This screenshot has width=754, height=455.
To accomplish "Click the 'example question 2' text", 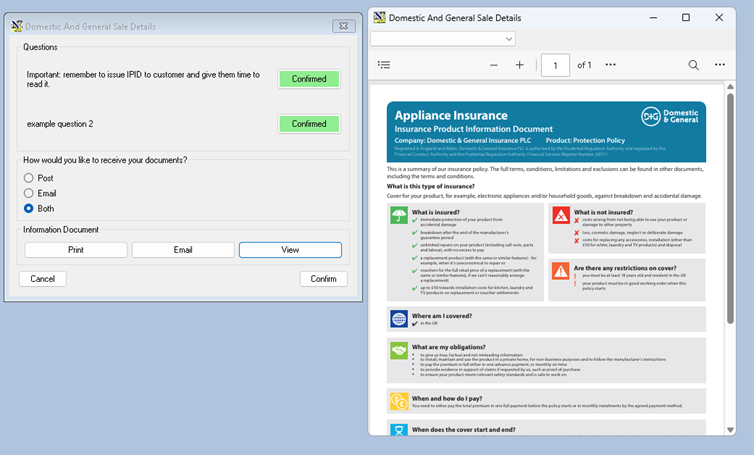I will [x=60, y=124].
